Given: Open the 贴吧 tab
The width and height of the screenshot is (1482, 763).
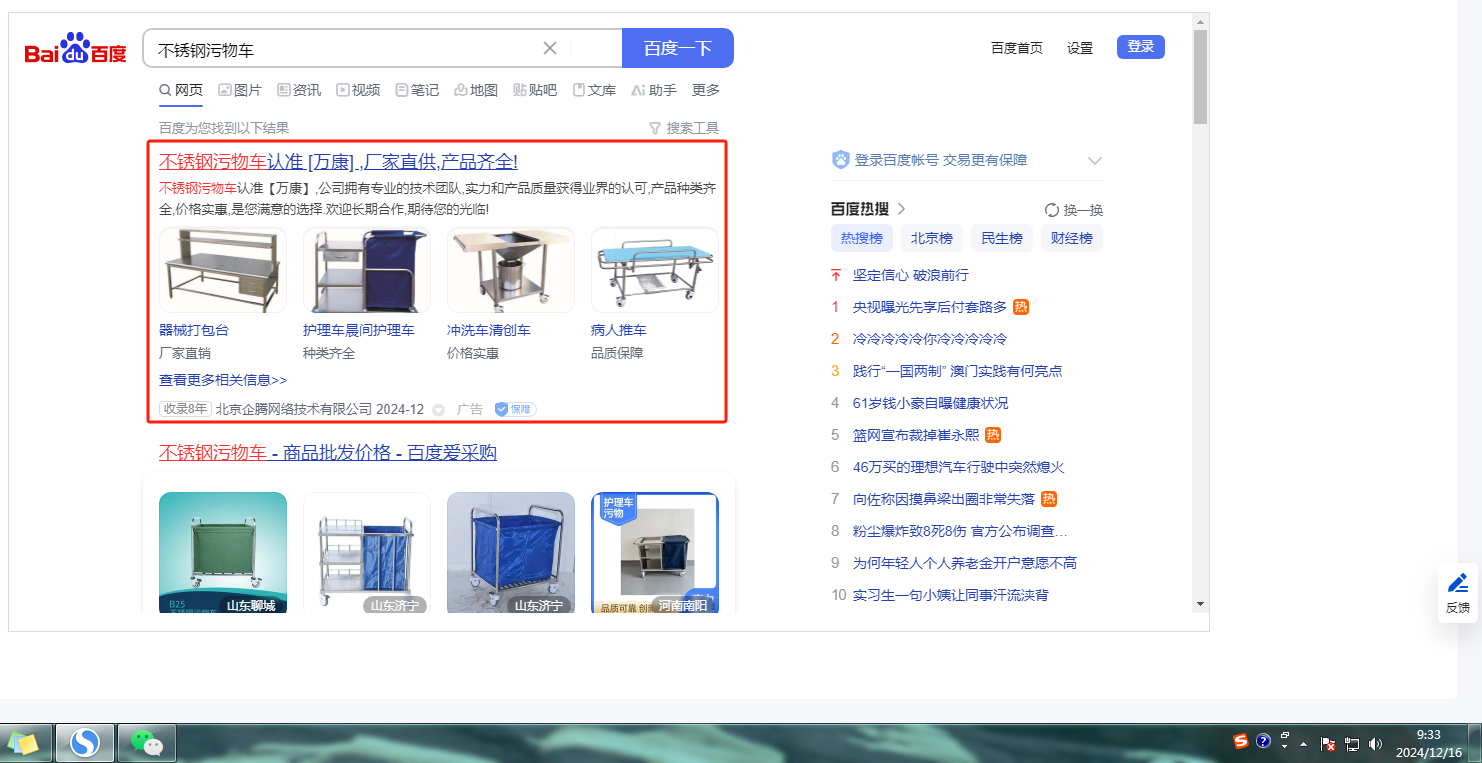Looking at the screenshot, I should pos(535,90).
